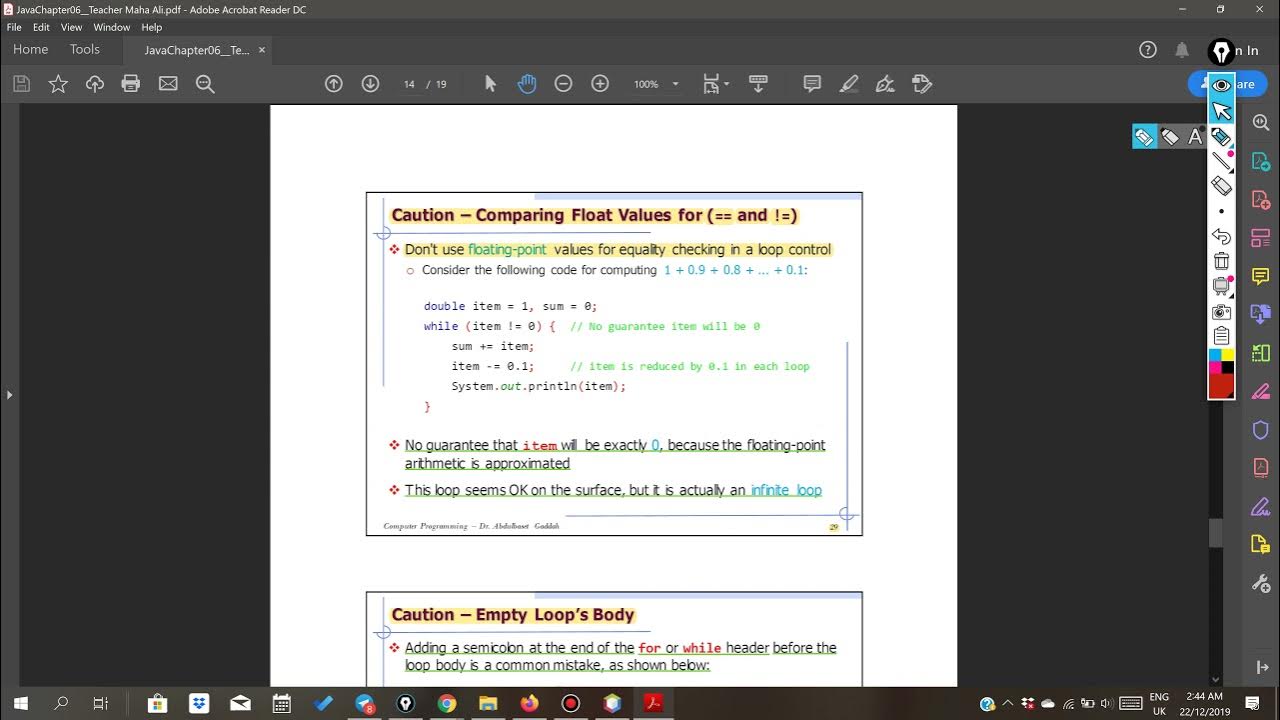
Task: Pick the red color swatch
Action: tap(1221, 385)
